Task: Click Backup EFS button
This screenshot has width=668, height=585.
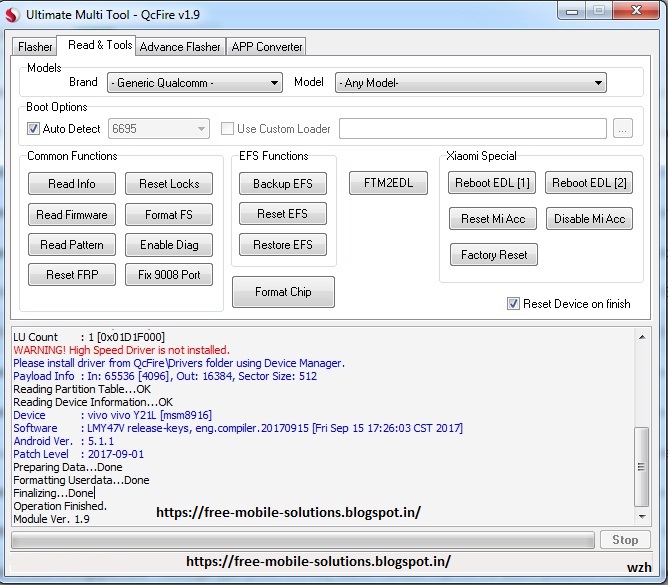Action: point(283,184)
